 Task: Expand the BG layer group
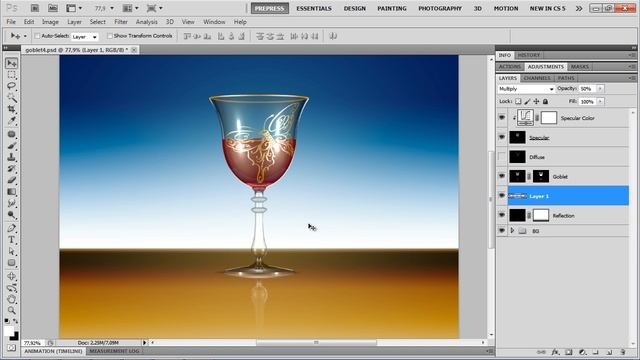[513, 231]
